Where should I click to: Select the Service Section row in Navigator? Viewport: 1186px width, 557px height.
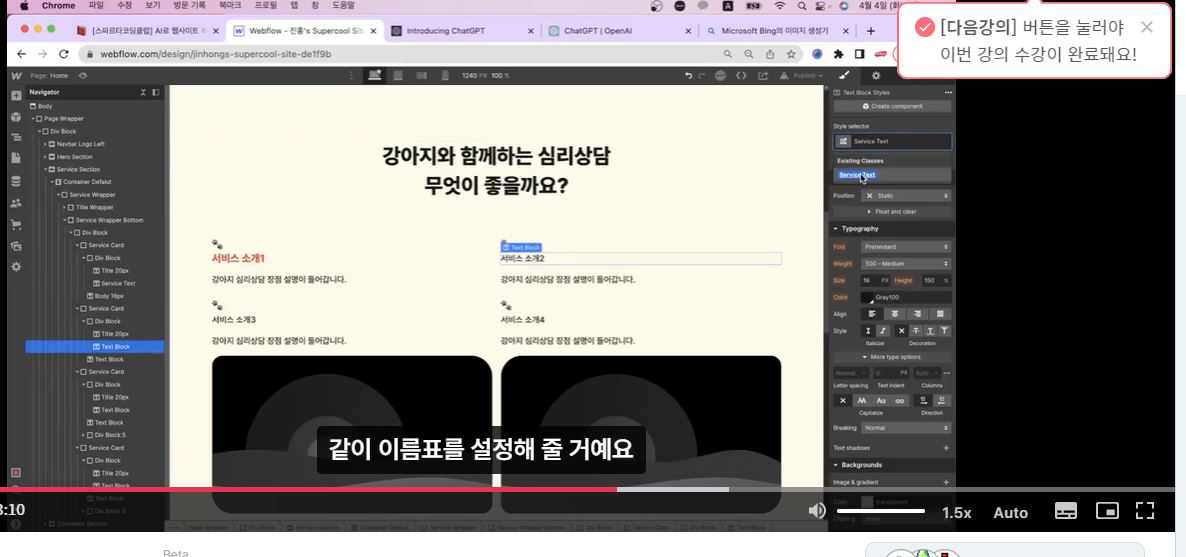[95, 170]
